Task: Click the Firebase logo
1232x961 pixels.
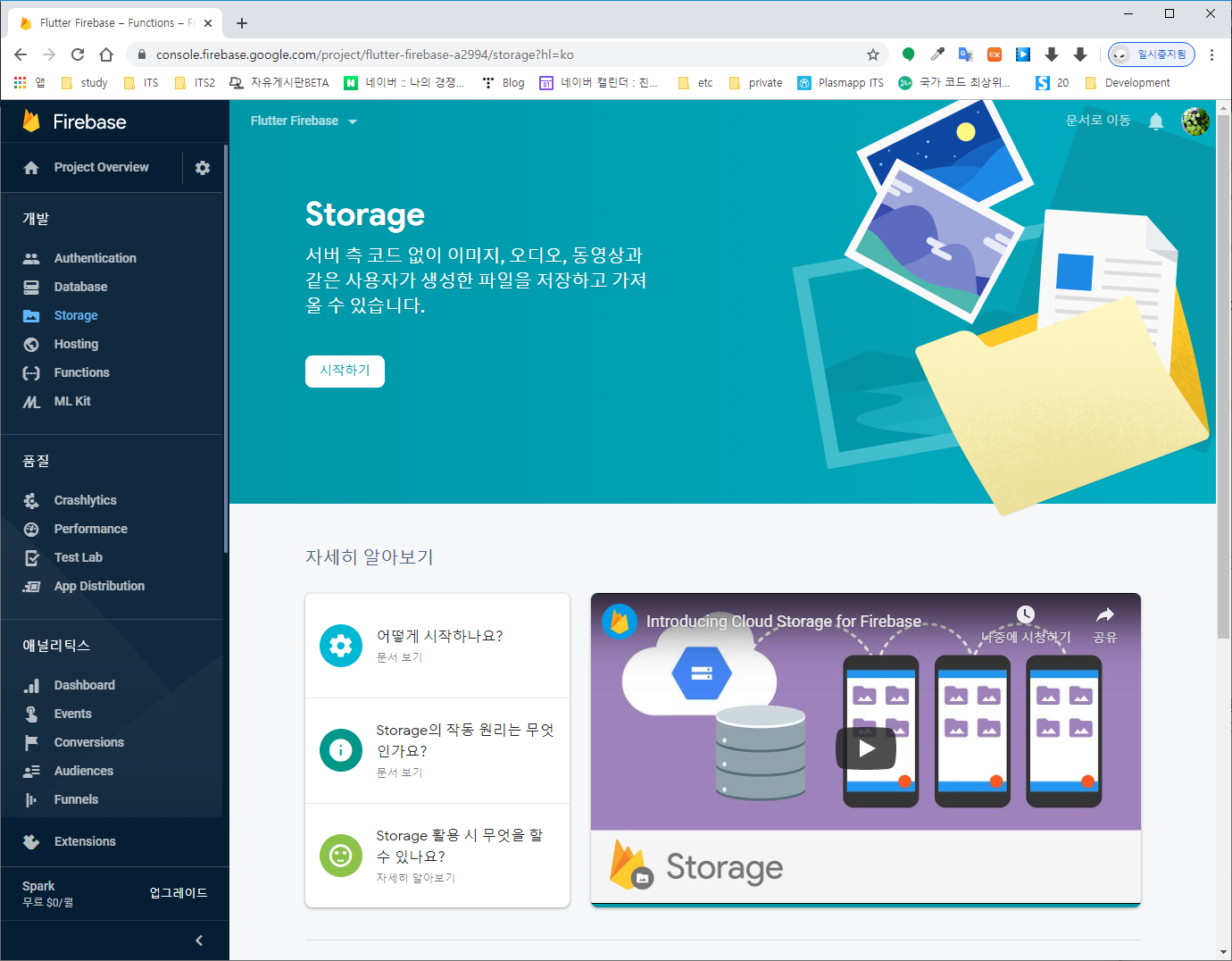Action: click(x=75, y=121)
